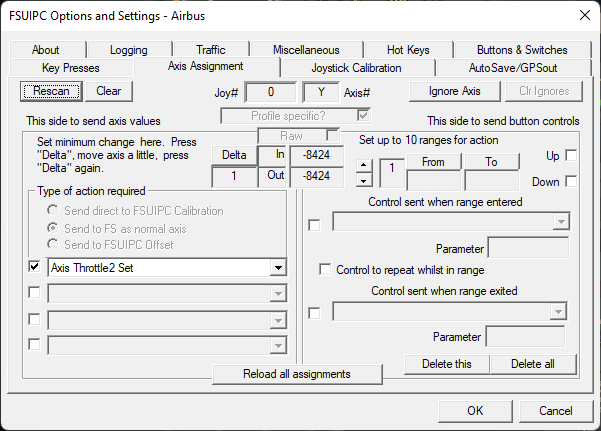Enable the range exited control checkbox

pyautogui.click(x=314, y=314)
